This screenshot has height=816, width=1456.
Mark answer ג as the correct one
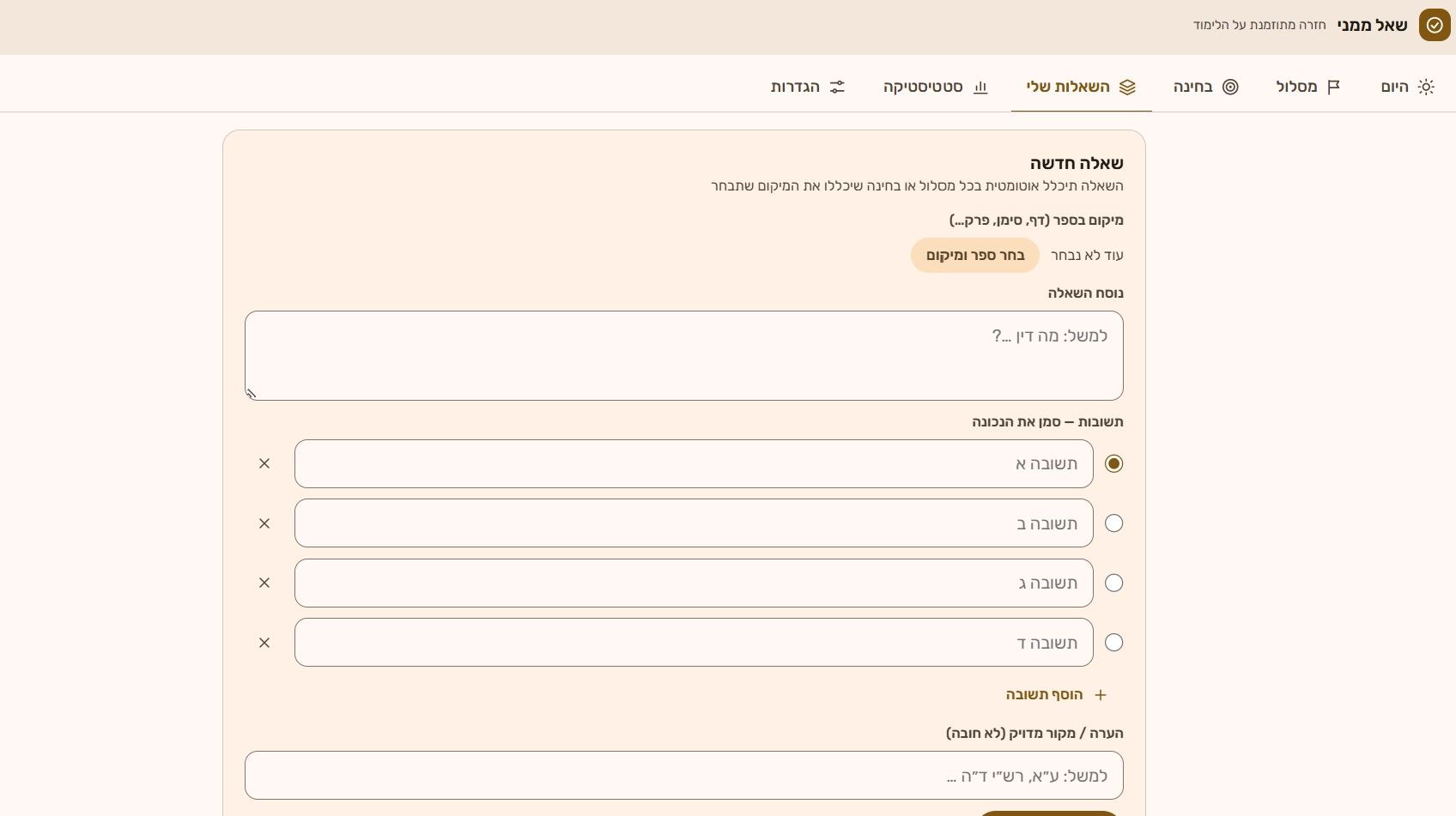pyautogui.click(x=1113, y=583)
